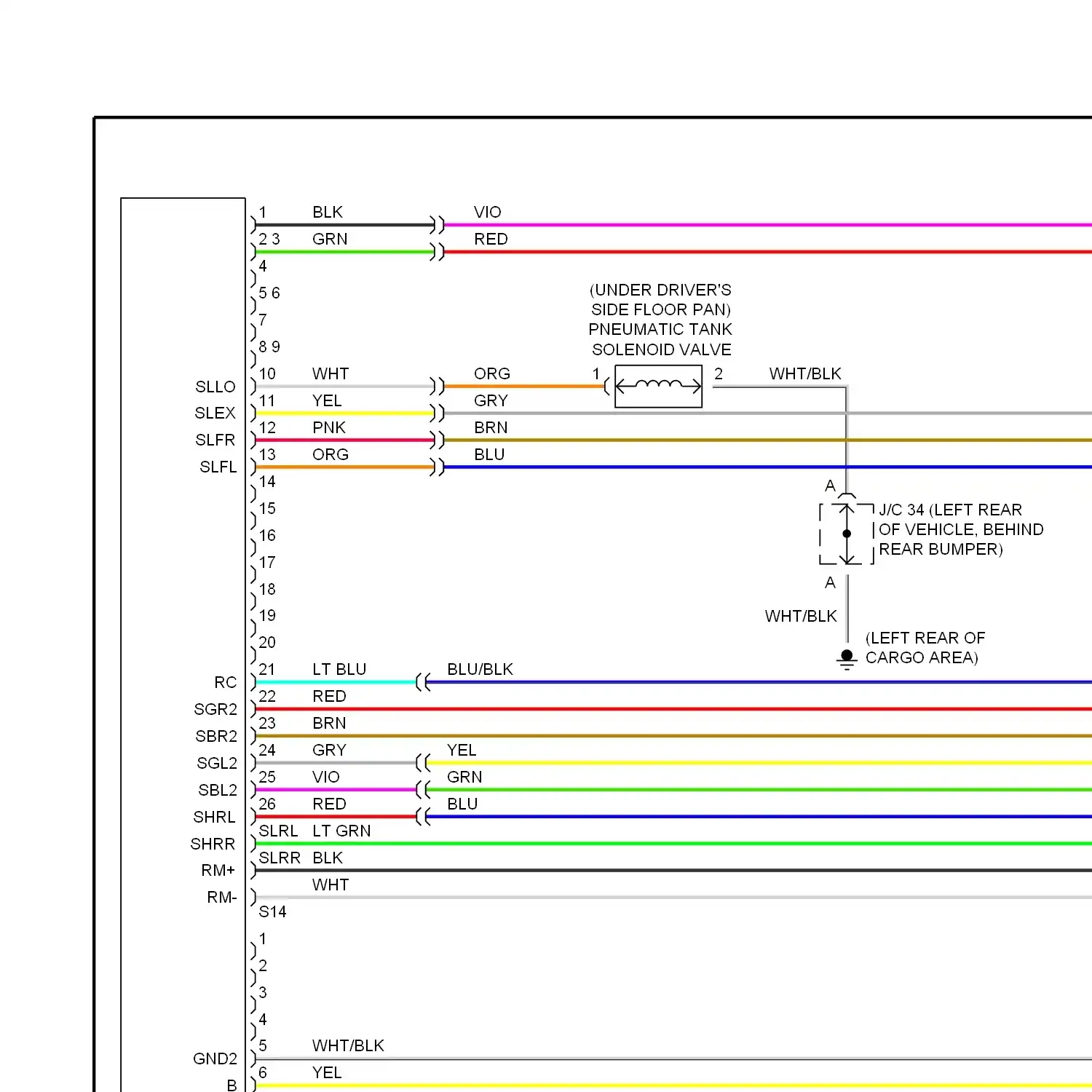Click the S14 connector label
The height and width of the screenshot is (1092, 1092).
(x=273, y=911)
